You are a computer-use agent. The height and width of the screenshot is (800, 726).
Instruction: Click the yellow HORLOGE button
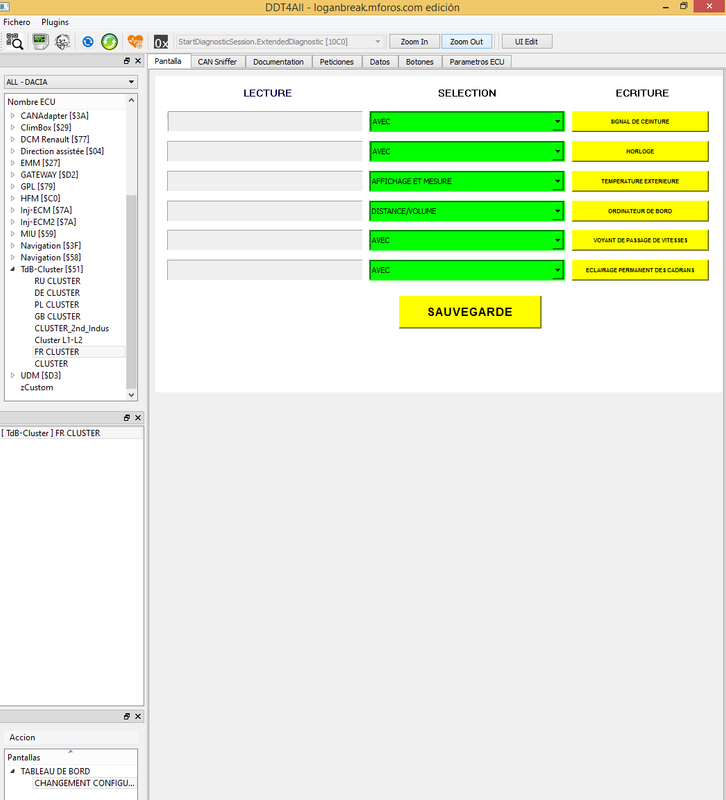click(x=640, y=152)
